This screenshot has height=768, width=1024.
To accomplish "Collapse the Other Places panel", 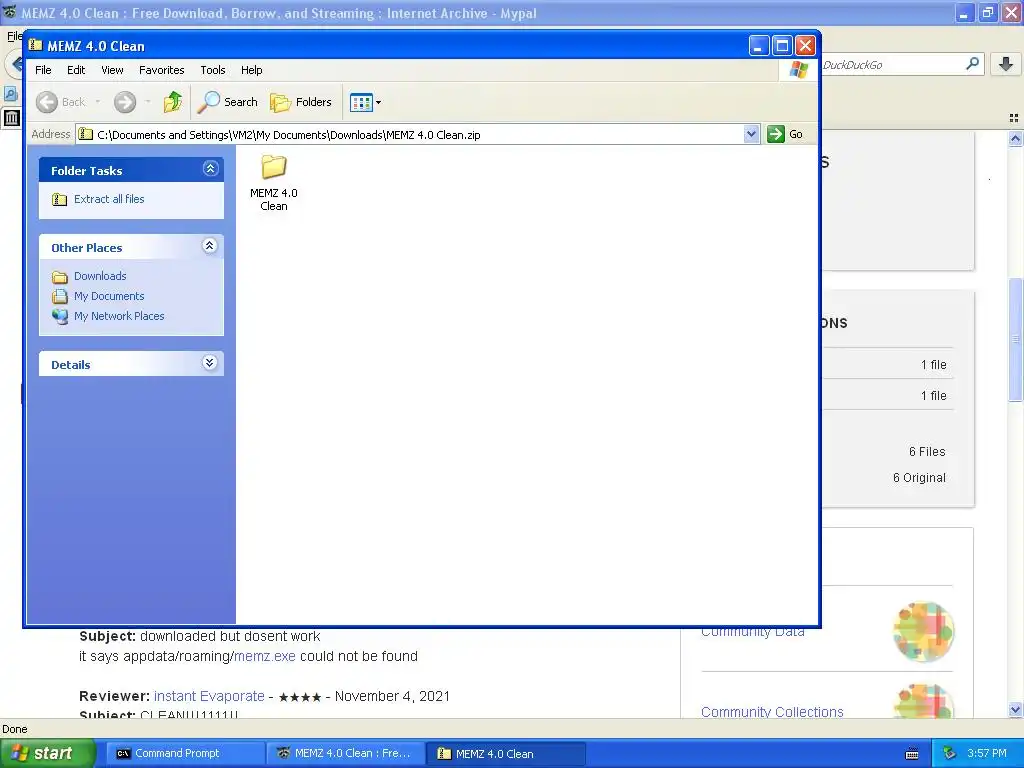I will [x=210, y=246].
